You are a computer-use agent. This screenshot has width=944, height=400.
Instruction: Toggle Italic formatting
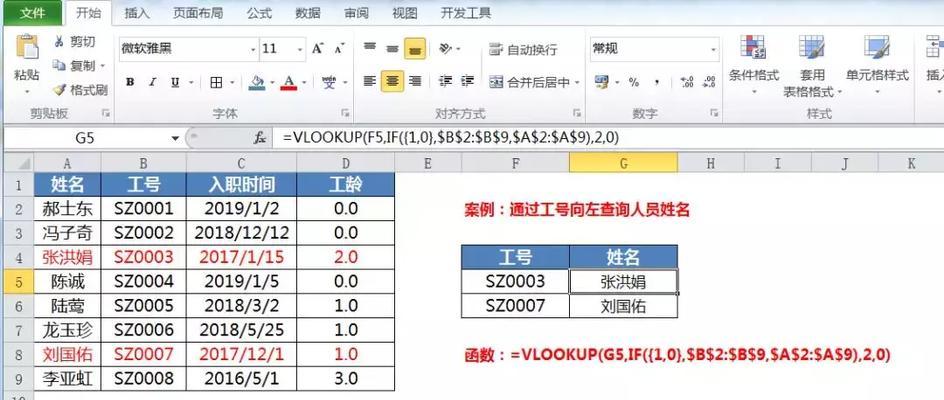click(152, 82)
